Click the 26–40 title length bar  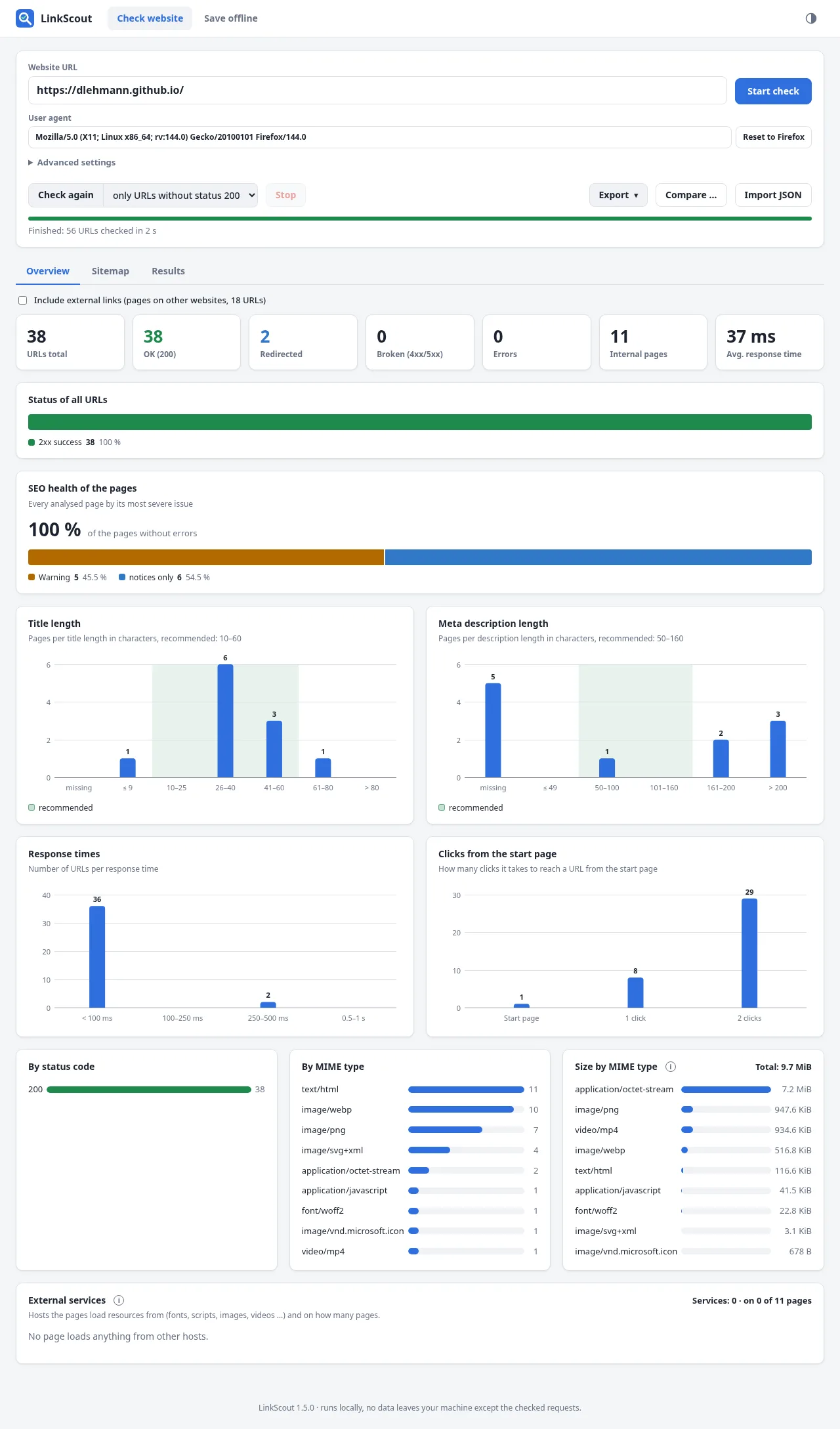(225, 721)
